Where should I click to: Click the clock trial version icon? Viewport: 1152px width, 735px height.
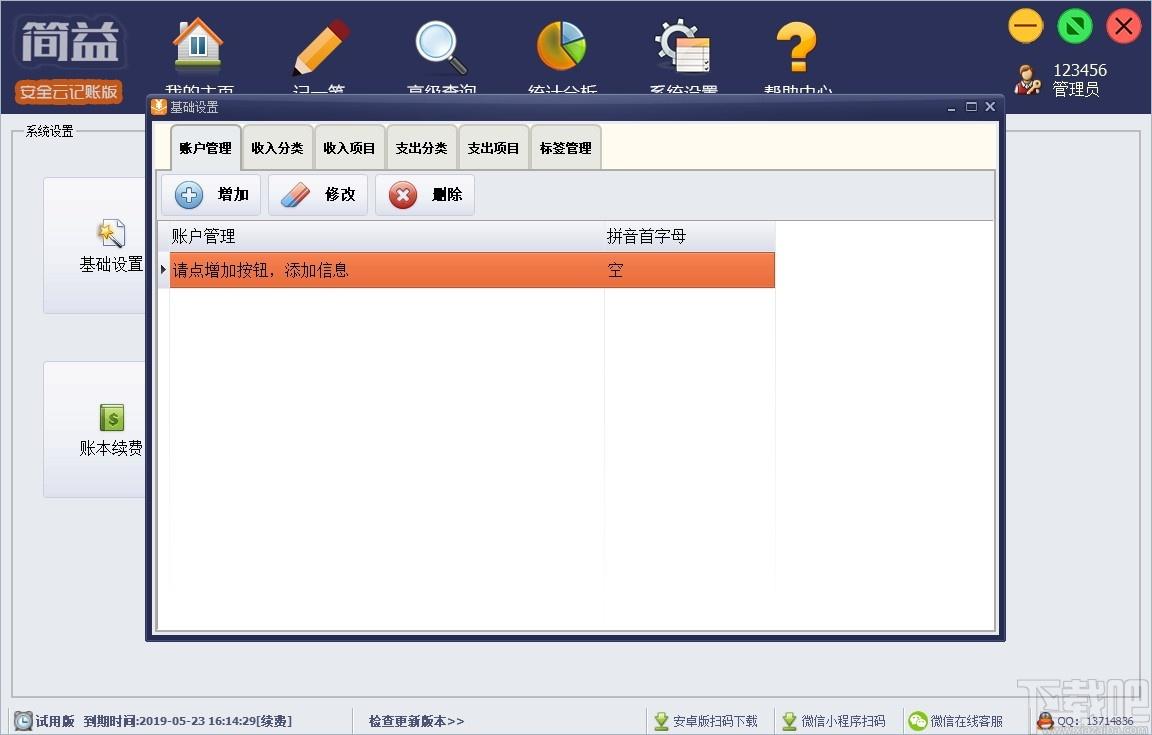[x=24, y=721]
